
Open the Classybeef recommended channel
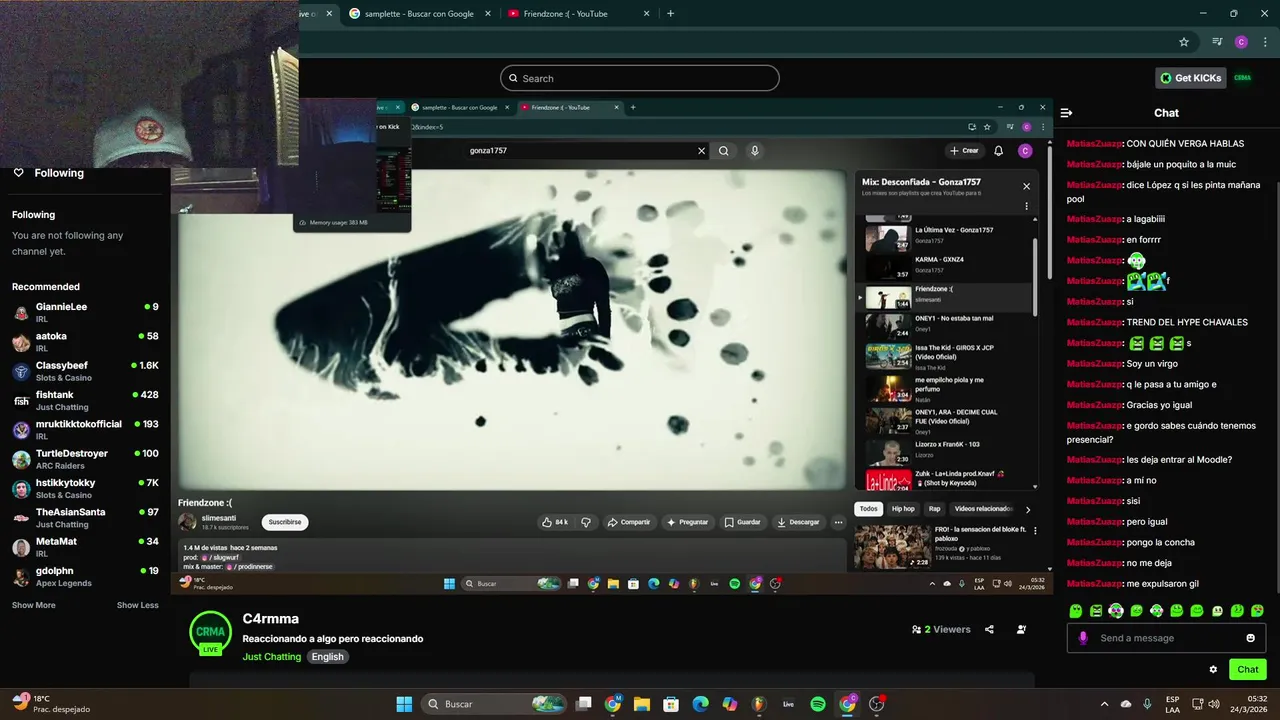(x=85, y=371)
